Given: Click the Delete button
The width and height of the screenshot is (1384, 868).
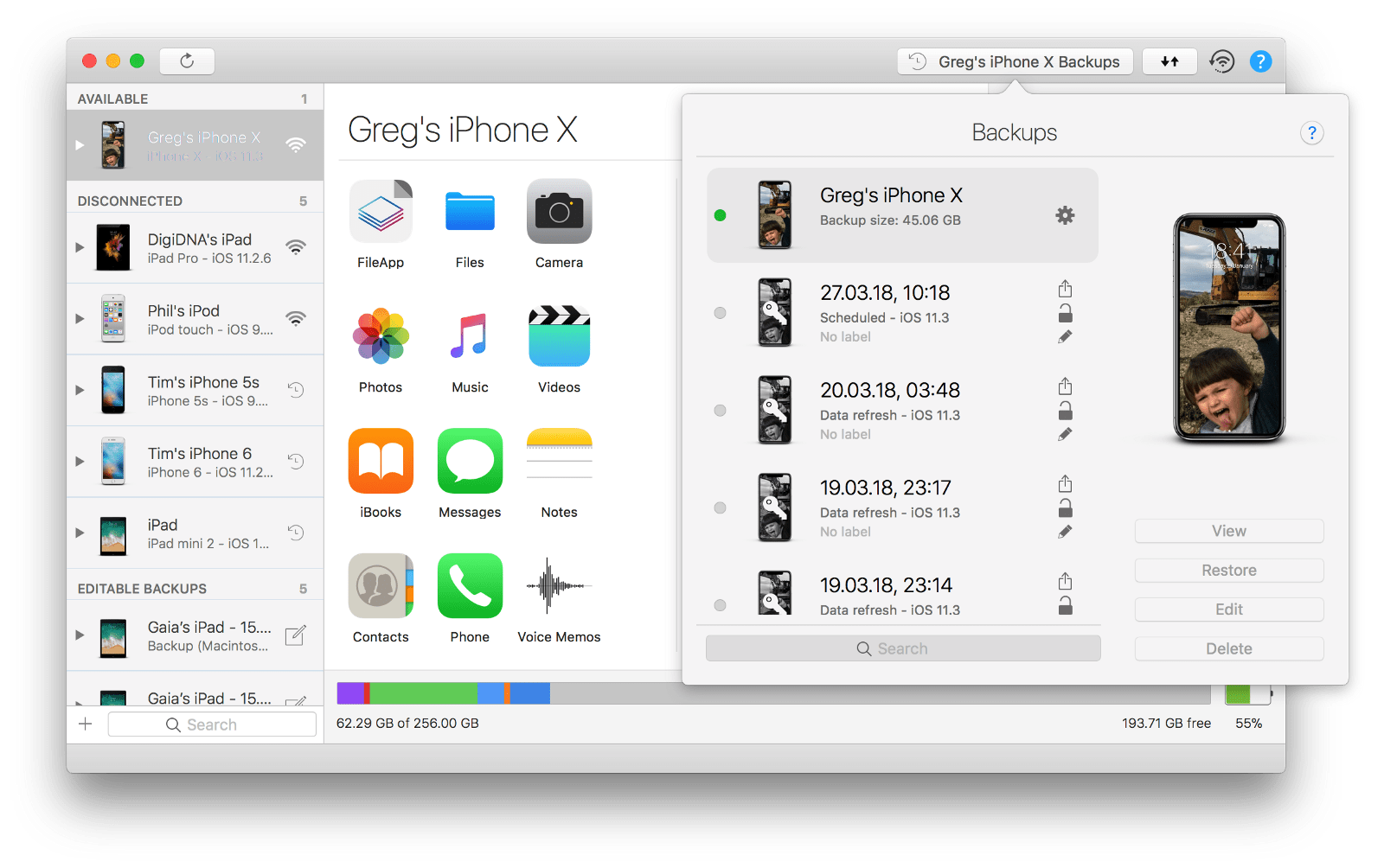Looking at the screenshot, I should (x=1229, y=649).
